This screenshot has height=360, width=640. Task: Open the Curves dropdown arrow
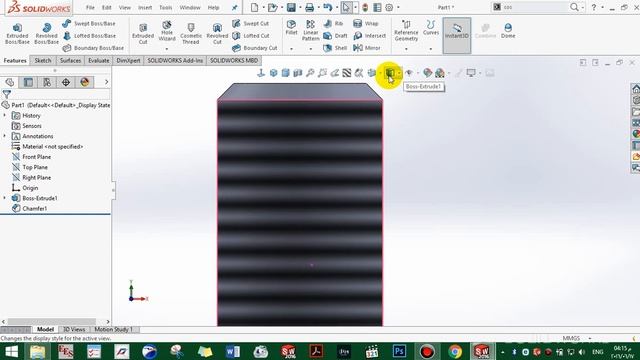431,49
